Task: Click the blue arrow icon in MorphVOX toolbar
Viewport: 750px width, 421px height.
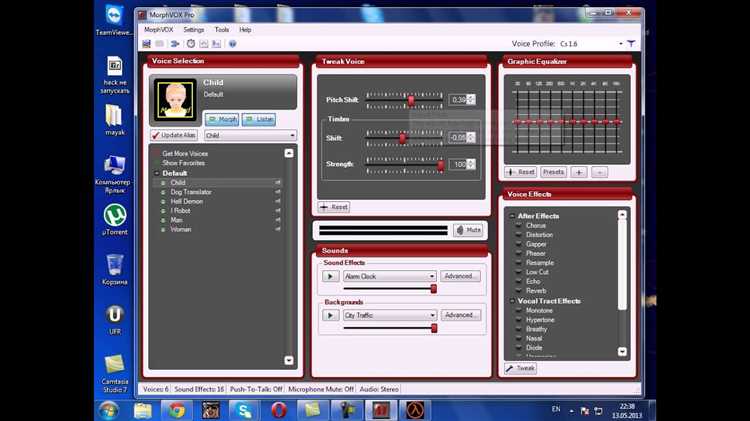Action: (175, 44)
